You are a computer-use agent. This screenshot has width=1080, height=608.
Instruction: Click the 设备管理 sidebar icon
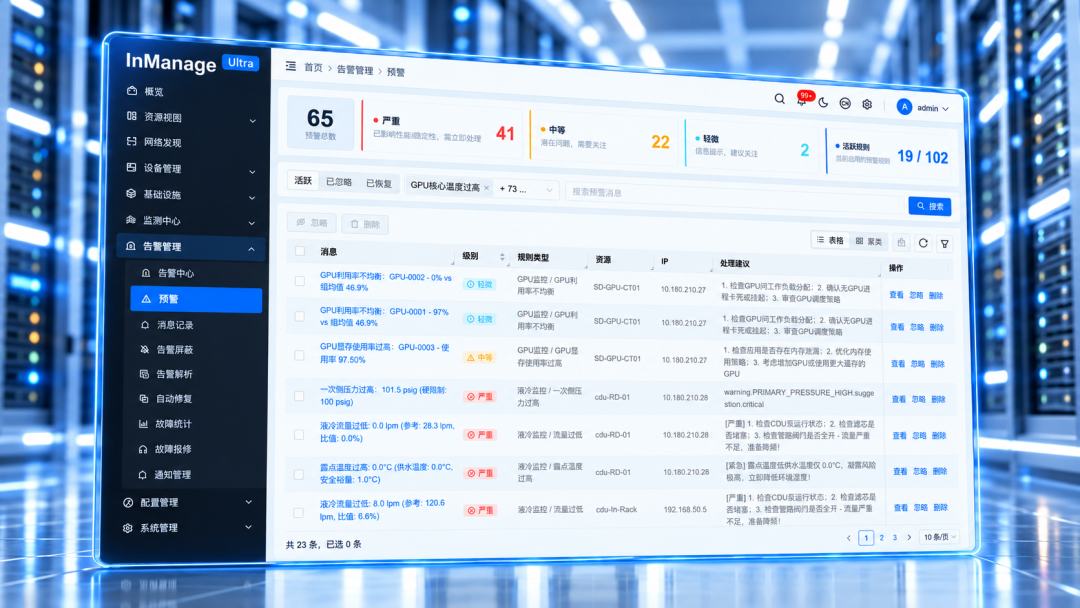(132, 167)
